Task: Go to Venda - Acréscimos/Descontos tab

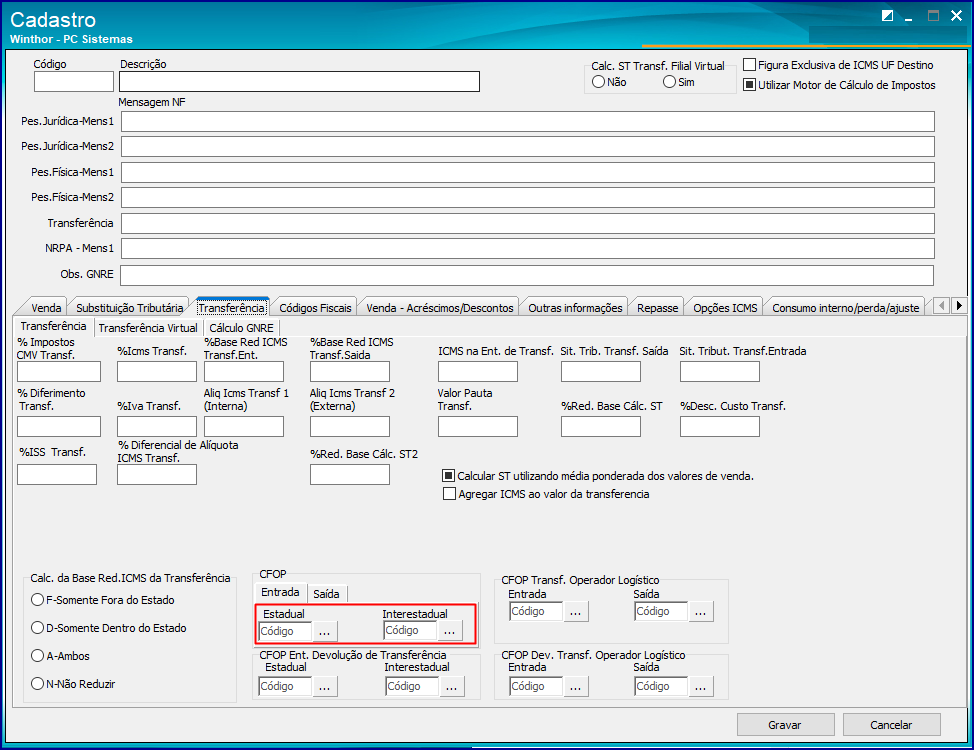Action: tap(440, 308)
